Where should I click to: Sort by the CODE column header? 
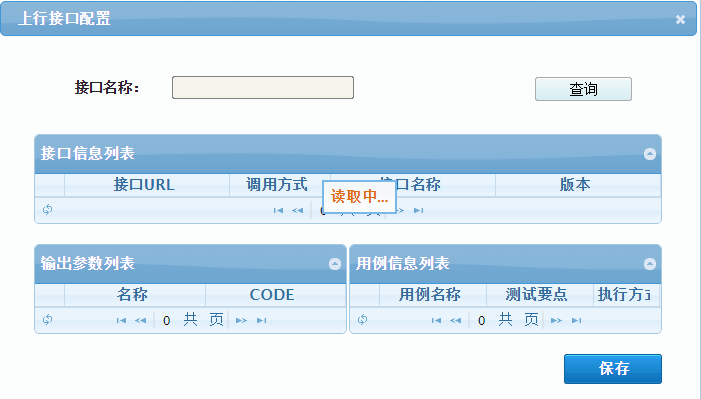tap(275, 295)
